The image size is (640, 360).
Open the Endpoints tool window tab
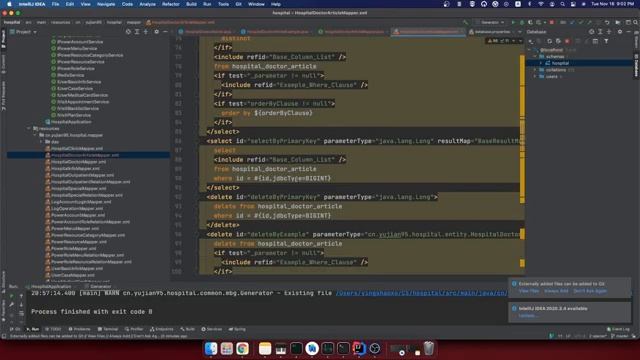pos(162,329)
